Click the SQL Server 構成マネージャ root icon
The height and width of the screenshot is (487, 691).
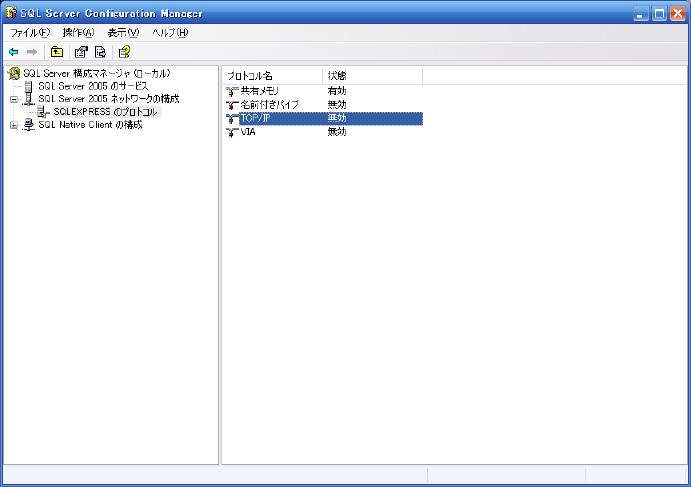click(14, 73)
